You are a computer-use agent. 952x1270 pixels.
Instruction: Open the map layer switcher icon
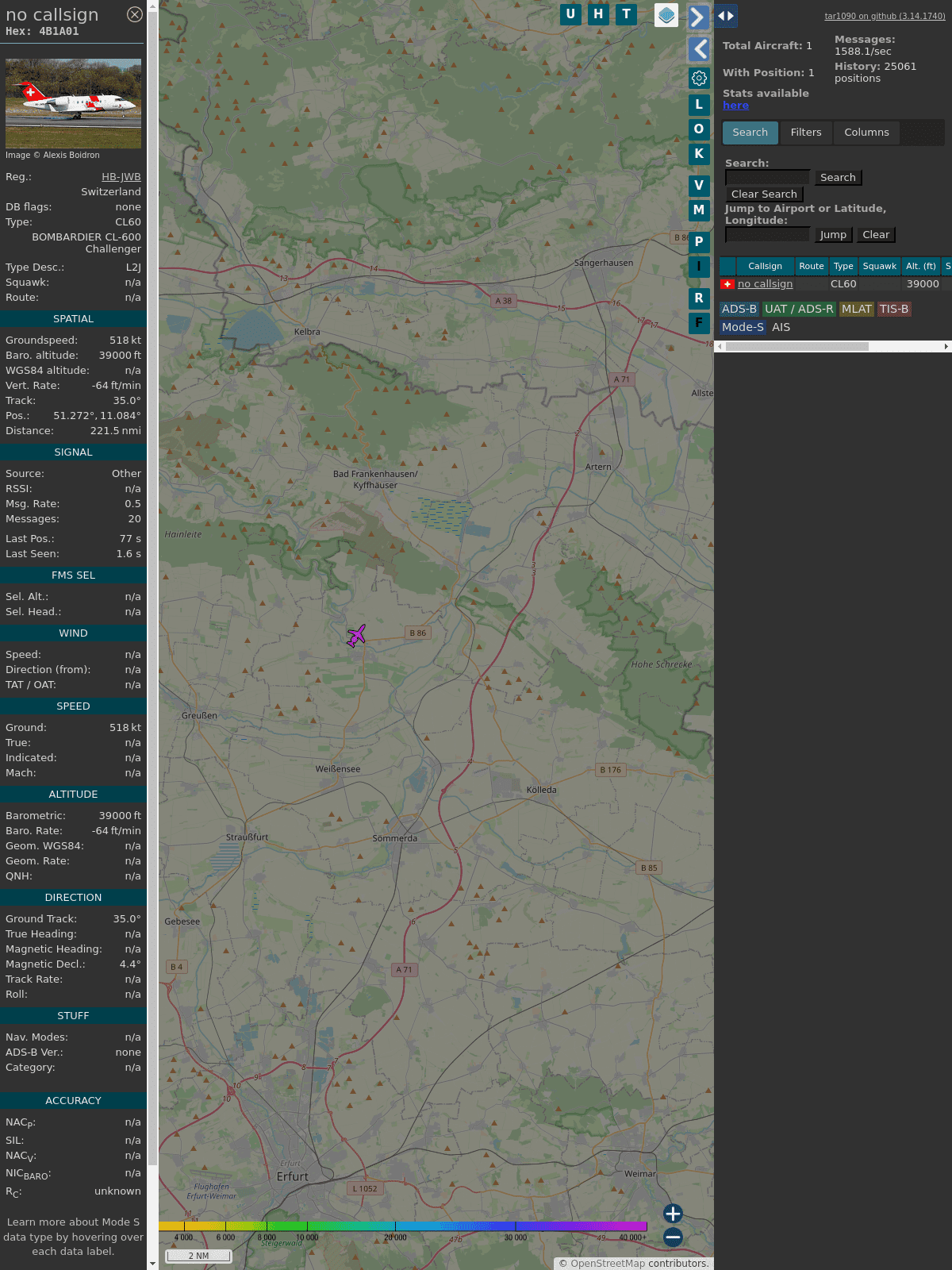[x=666, y=14]
